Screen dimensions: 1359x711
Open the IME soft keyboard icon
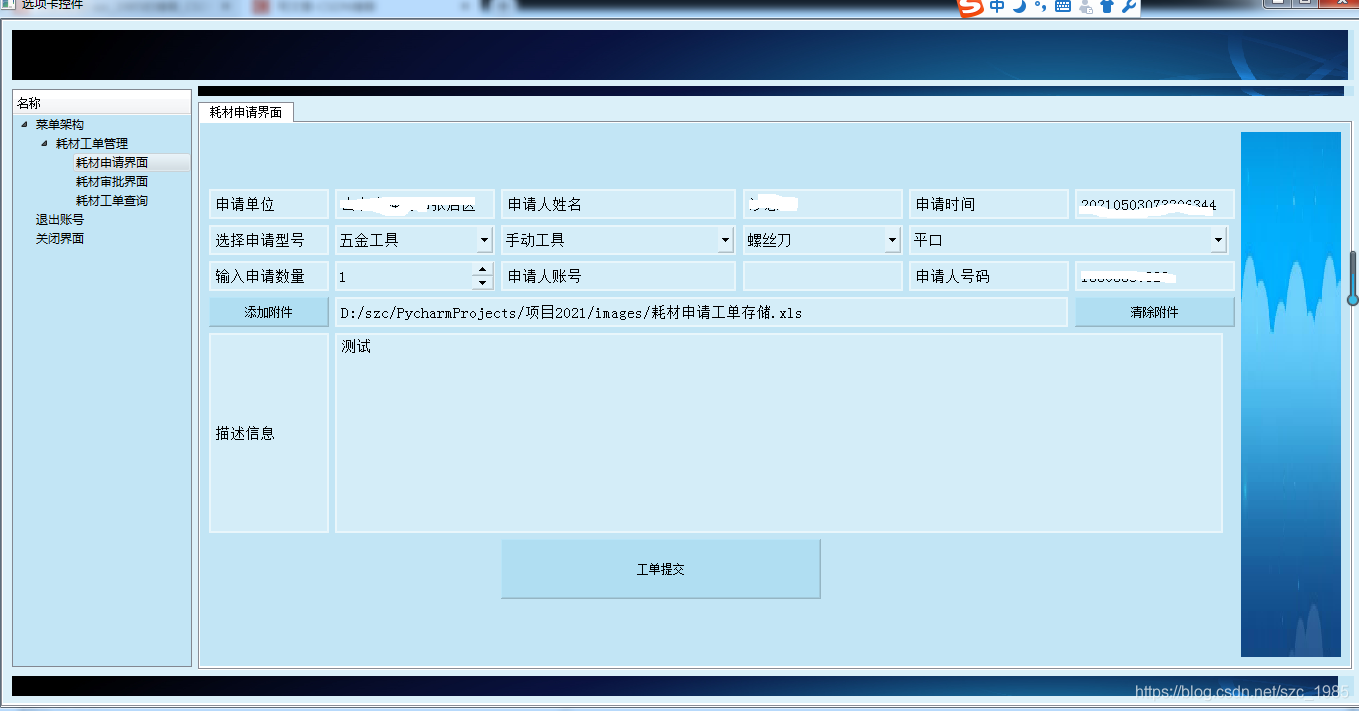pyautogui.click(x=1062, y=6)
